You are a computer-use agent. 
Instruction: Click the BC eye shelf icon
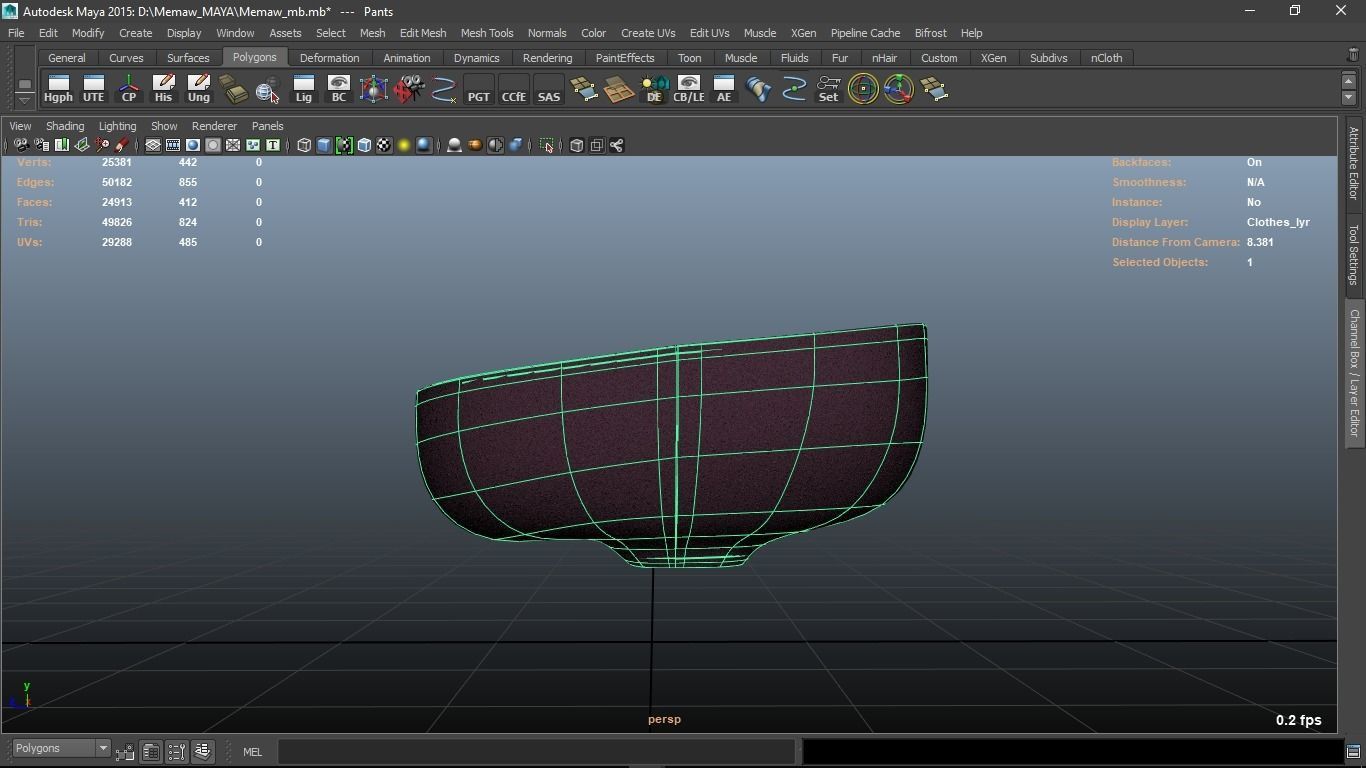point(338,89)
